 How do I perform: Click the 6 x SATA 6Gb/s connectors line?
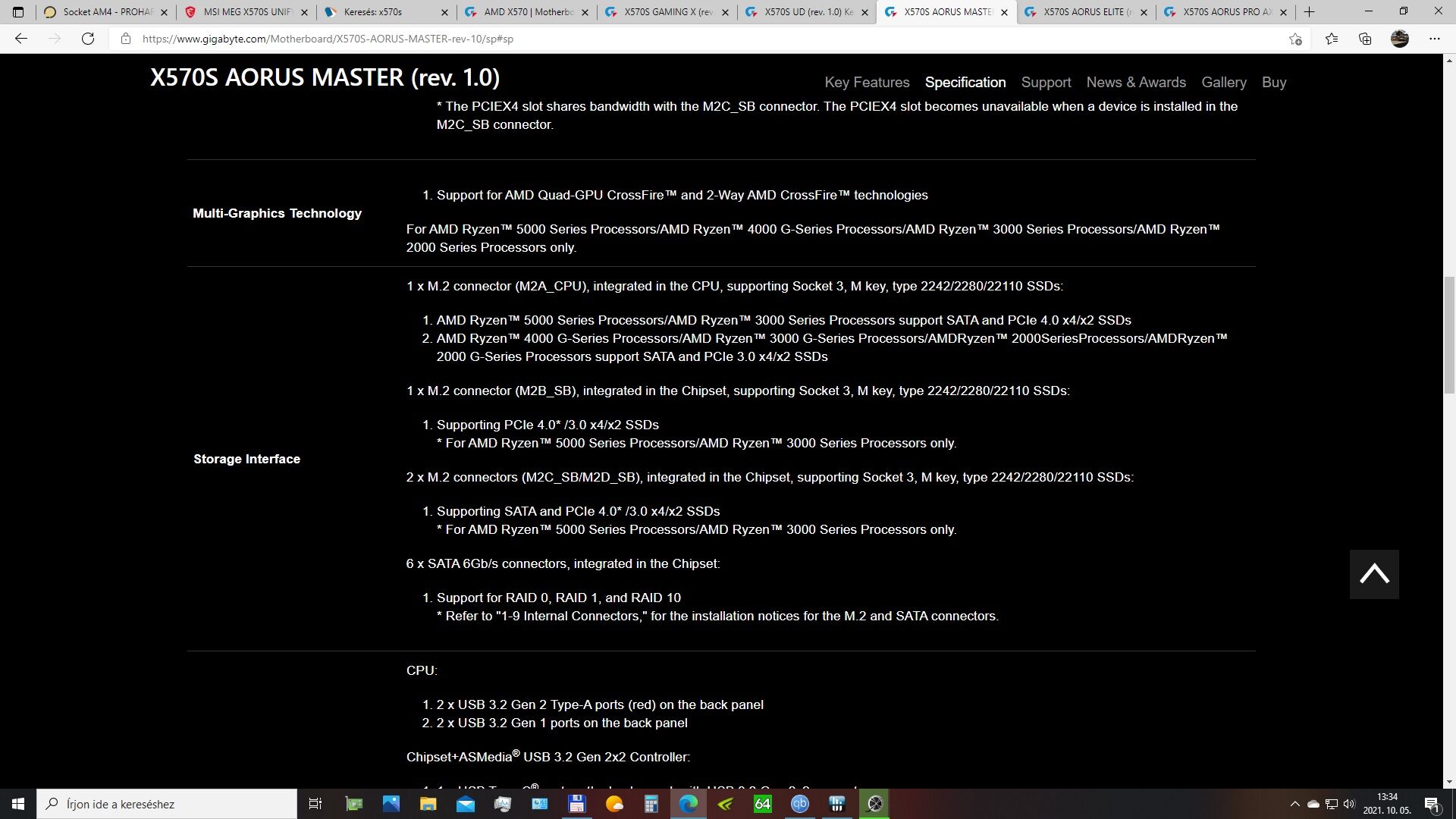pyautogui.click(x=563, y=563)
